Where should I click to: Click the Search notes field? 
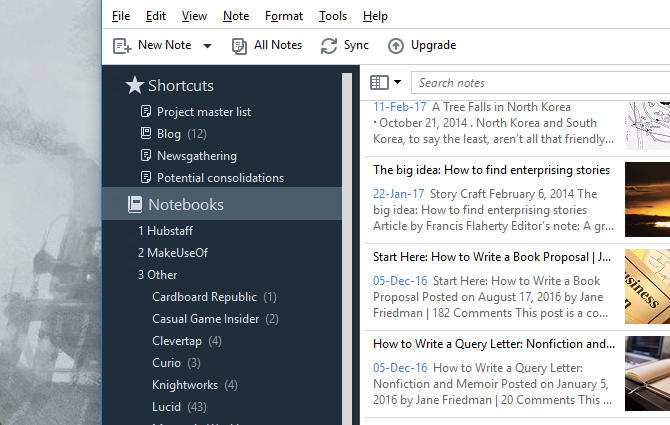coord(540,83)
